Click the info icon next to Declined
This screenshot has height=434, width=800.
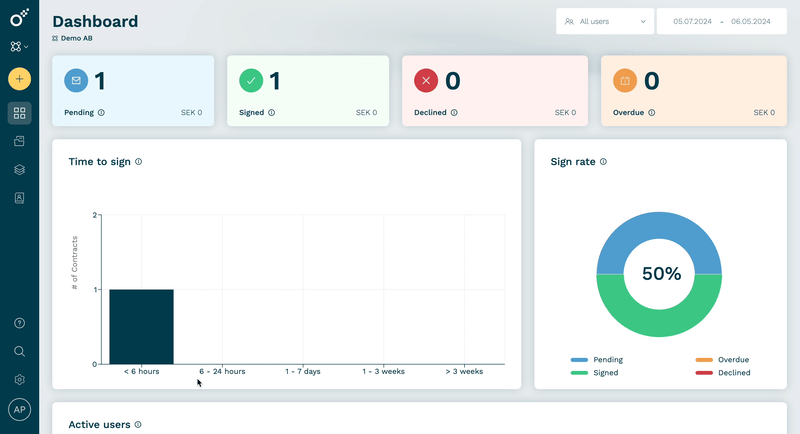click(454, 113)
